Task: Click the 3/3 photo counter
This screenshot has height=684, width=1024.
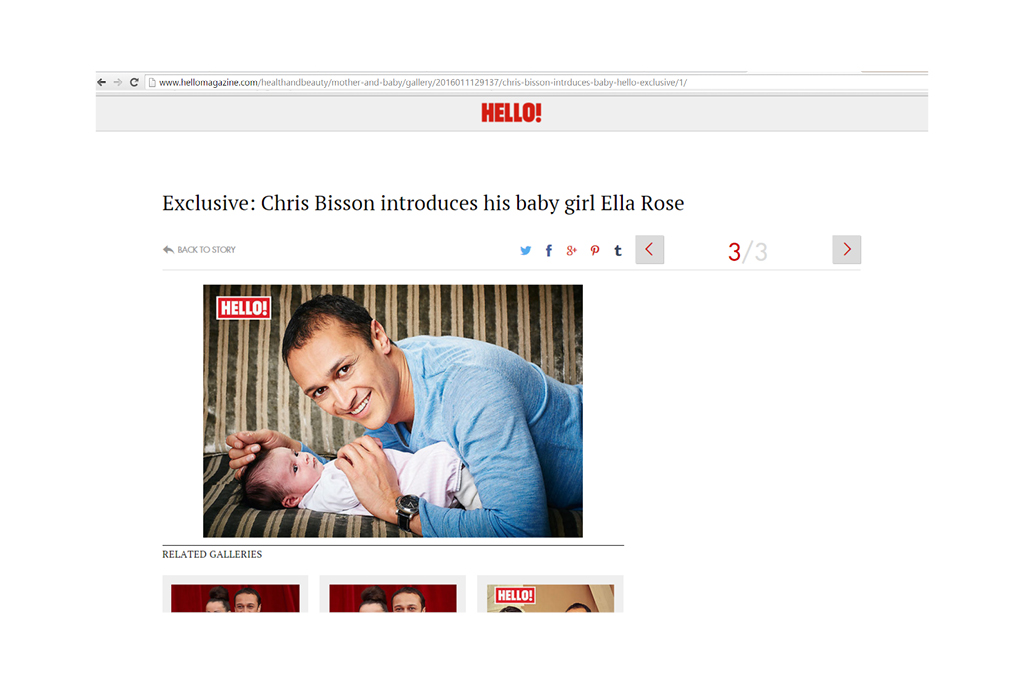Action: 748,252
